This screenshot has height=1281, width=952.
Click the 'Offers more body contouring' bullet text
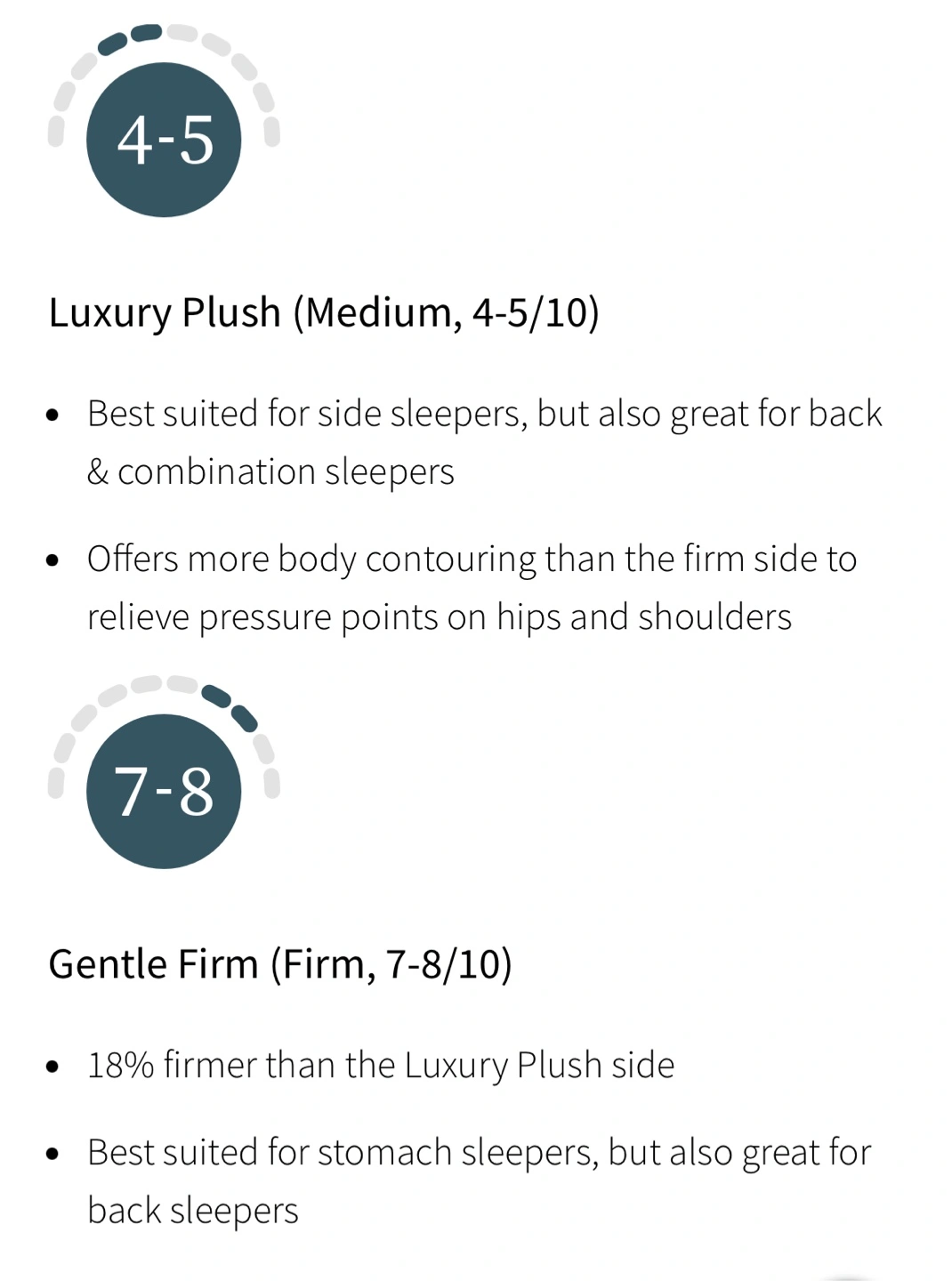click(x=472, y=559)
